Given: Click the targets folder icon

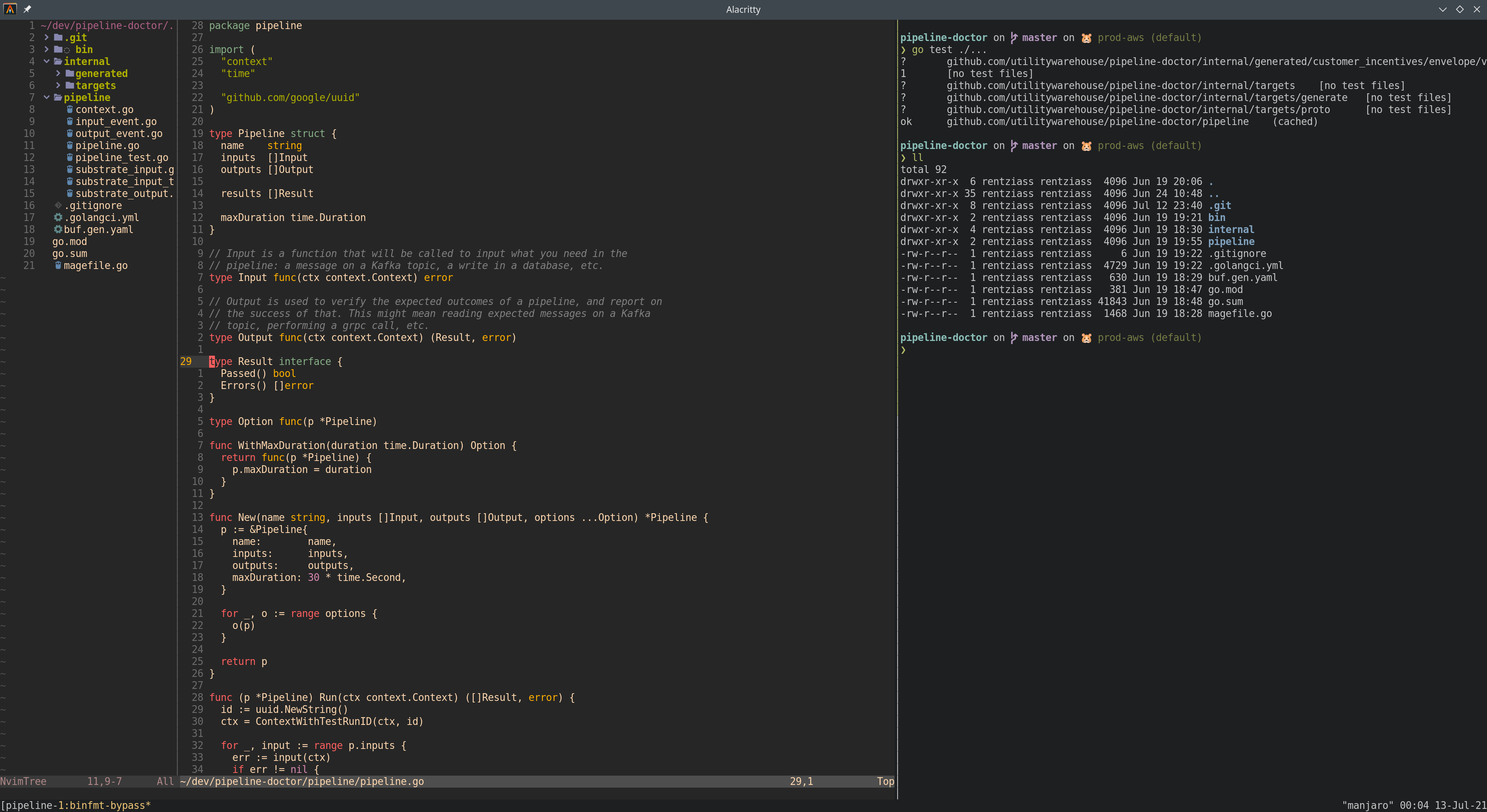Looking at the screenshot, I should pyautogui.click(x=70, y=86).
